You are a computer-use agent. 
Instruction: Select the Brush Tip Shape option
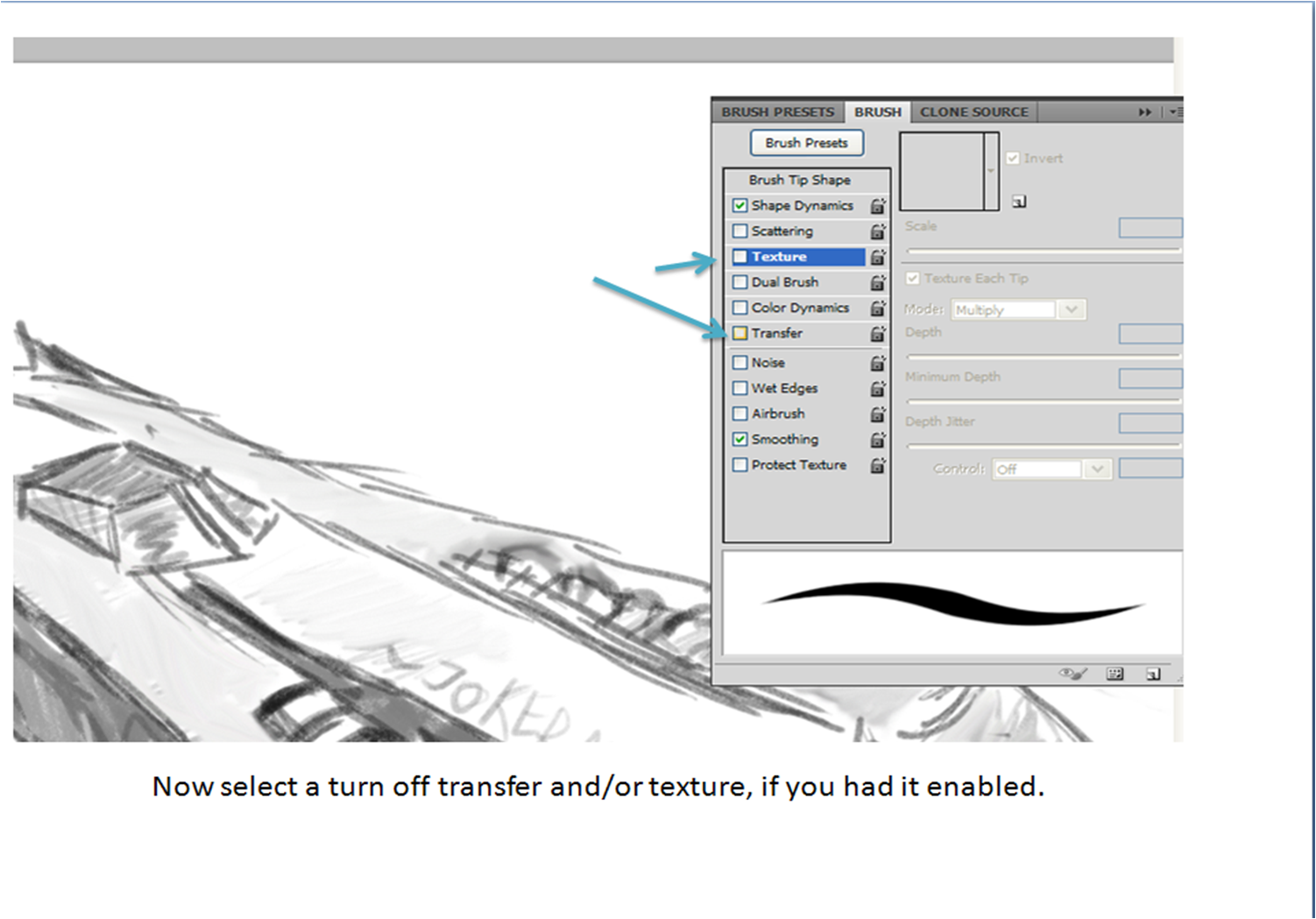tap(799, 180)
